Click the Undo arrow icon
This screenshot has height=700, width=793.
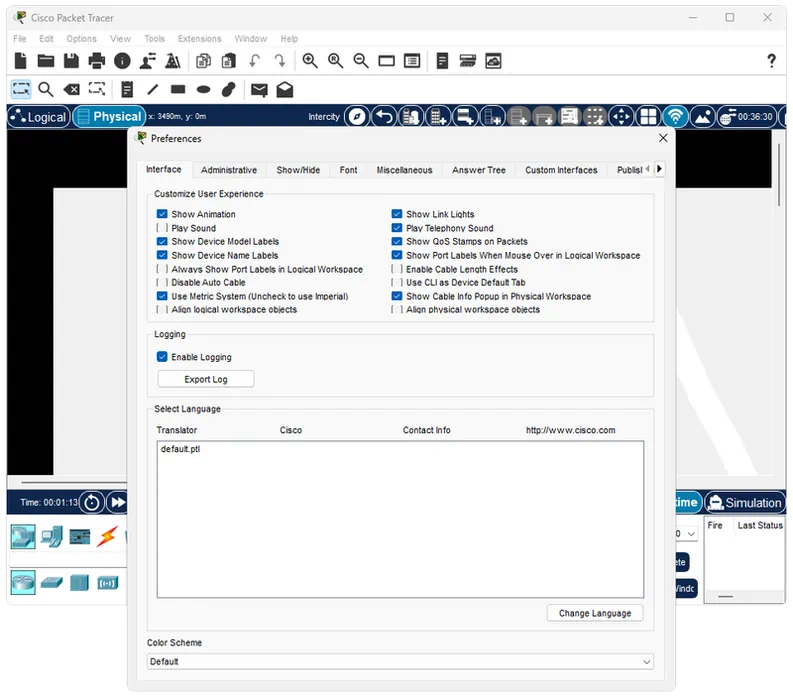pos(254,61)
